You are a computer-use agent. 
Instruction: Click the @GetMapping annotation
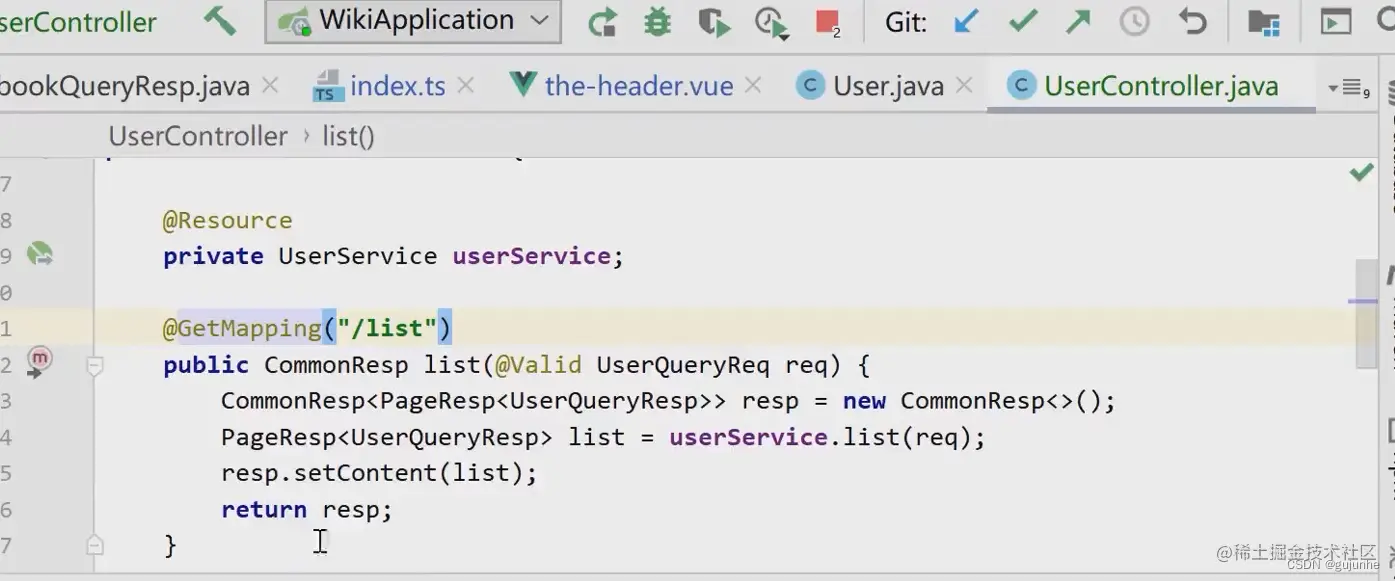pos(242,328)
